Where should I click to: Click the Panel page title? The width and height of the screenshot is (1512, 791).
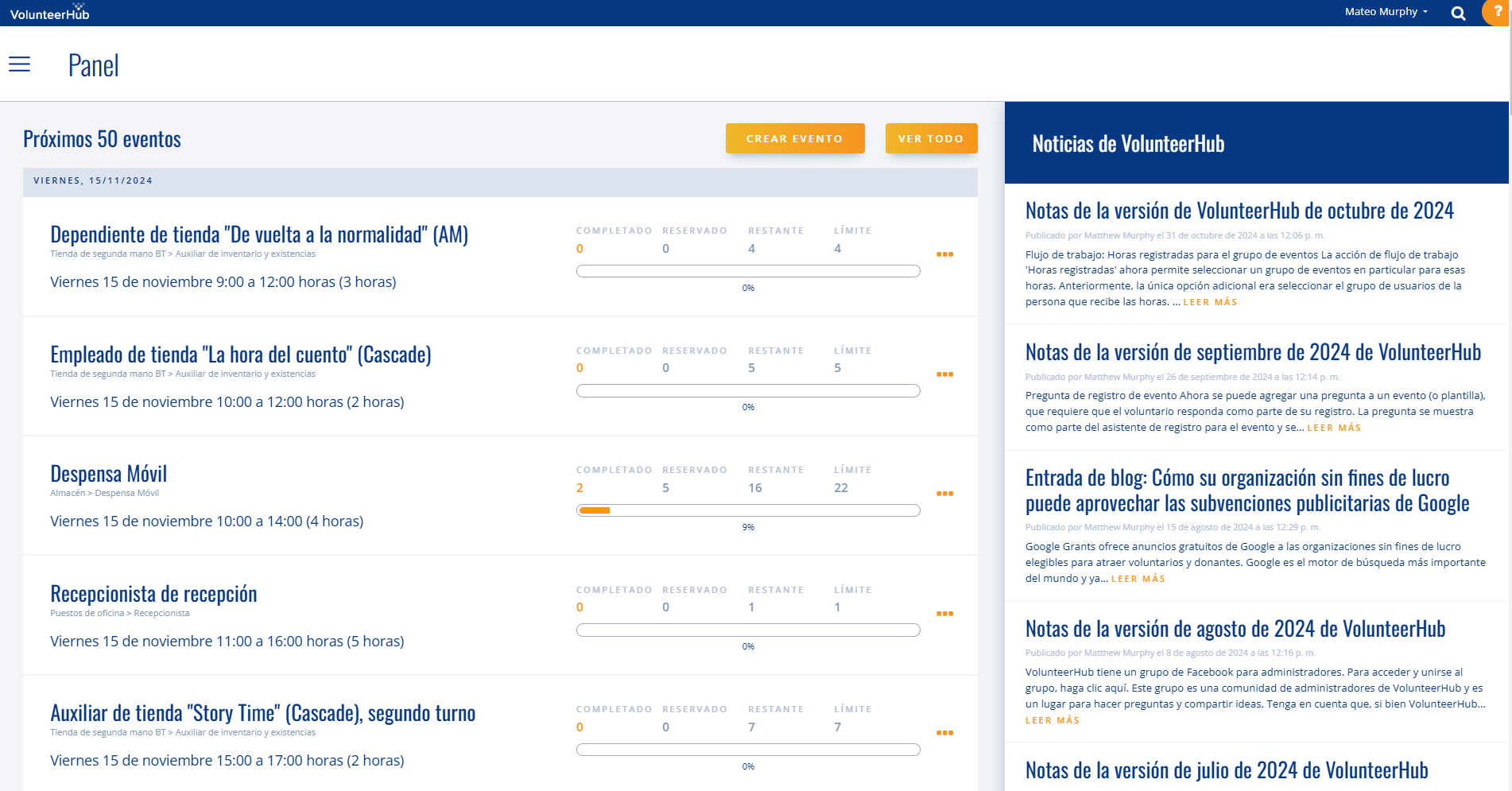(x=93, y=65)
